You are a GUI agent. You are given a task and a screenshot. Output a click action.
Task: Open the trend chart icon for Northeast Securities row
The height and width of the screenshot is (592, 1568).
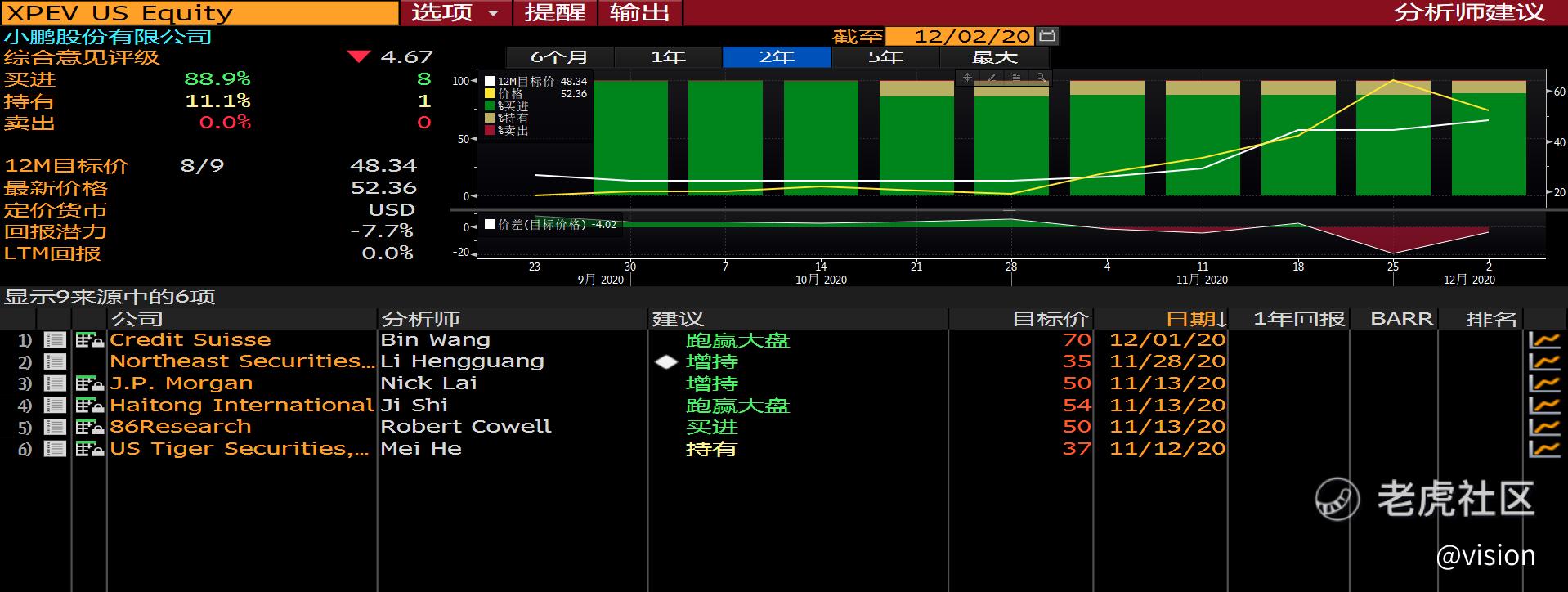[1544, 361]
